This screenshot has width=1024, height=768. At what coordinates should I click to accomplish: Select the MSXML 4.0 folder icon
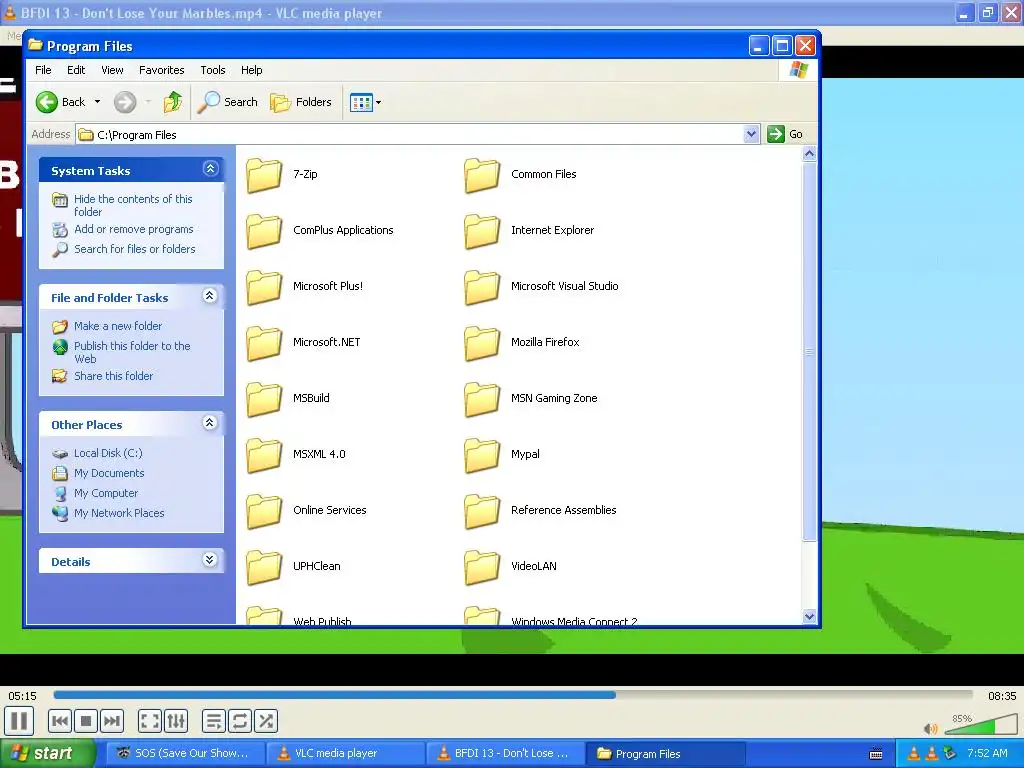pyautogui.click(x=264, y=455)
